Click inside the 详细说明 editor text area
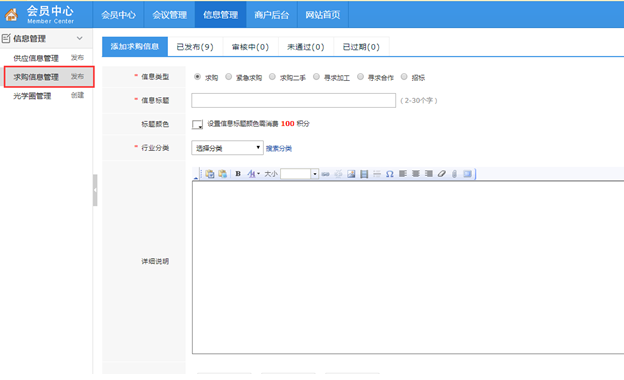Image resolution: width=624 pixels, height=380 pixels. [x=408, y=267]
